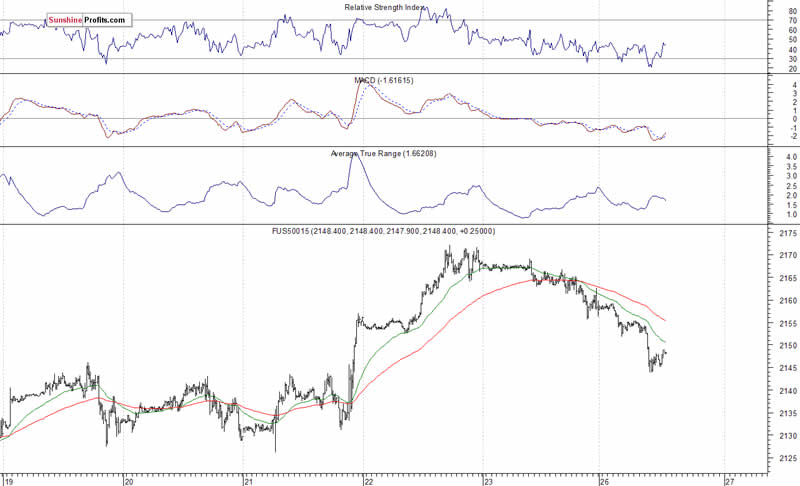Select the FUS50015 price chart title
The width and height of the screenshot is (800, 486).
tap(383, 231)
